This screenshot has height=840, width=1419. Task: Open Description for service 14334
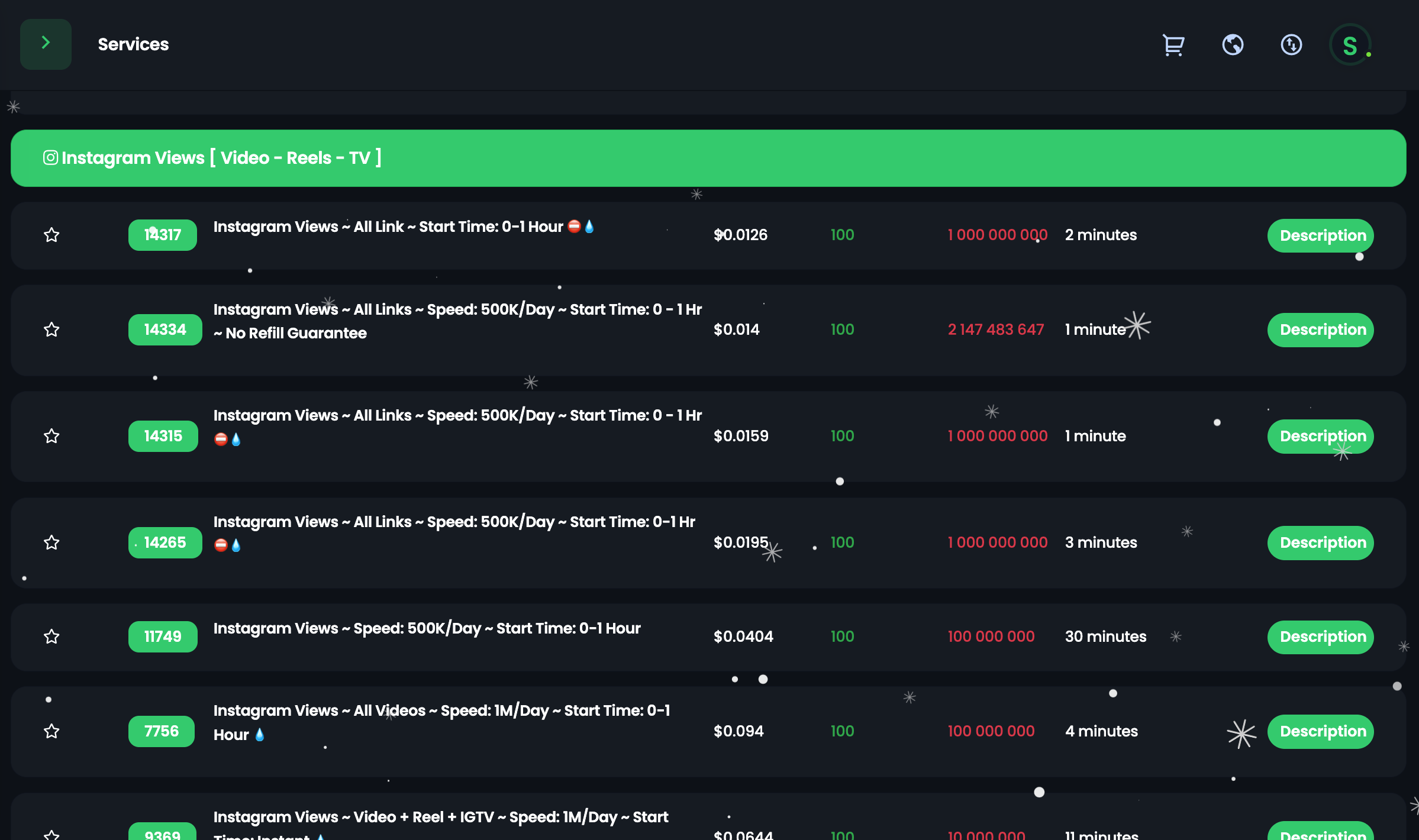click(x=1321, y=329)
